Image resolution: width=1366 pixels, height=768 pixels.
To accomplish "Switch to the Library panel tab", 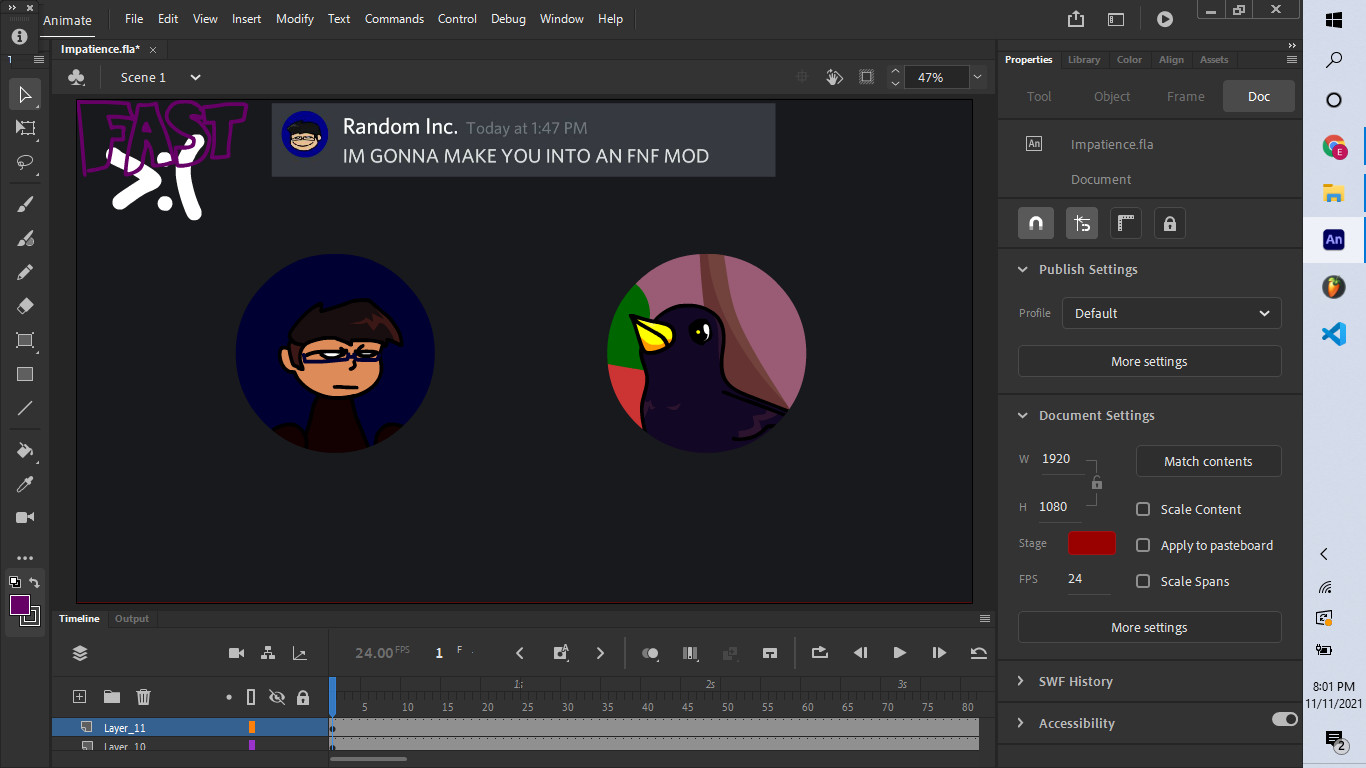I will 1083,60.
